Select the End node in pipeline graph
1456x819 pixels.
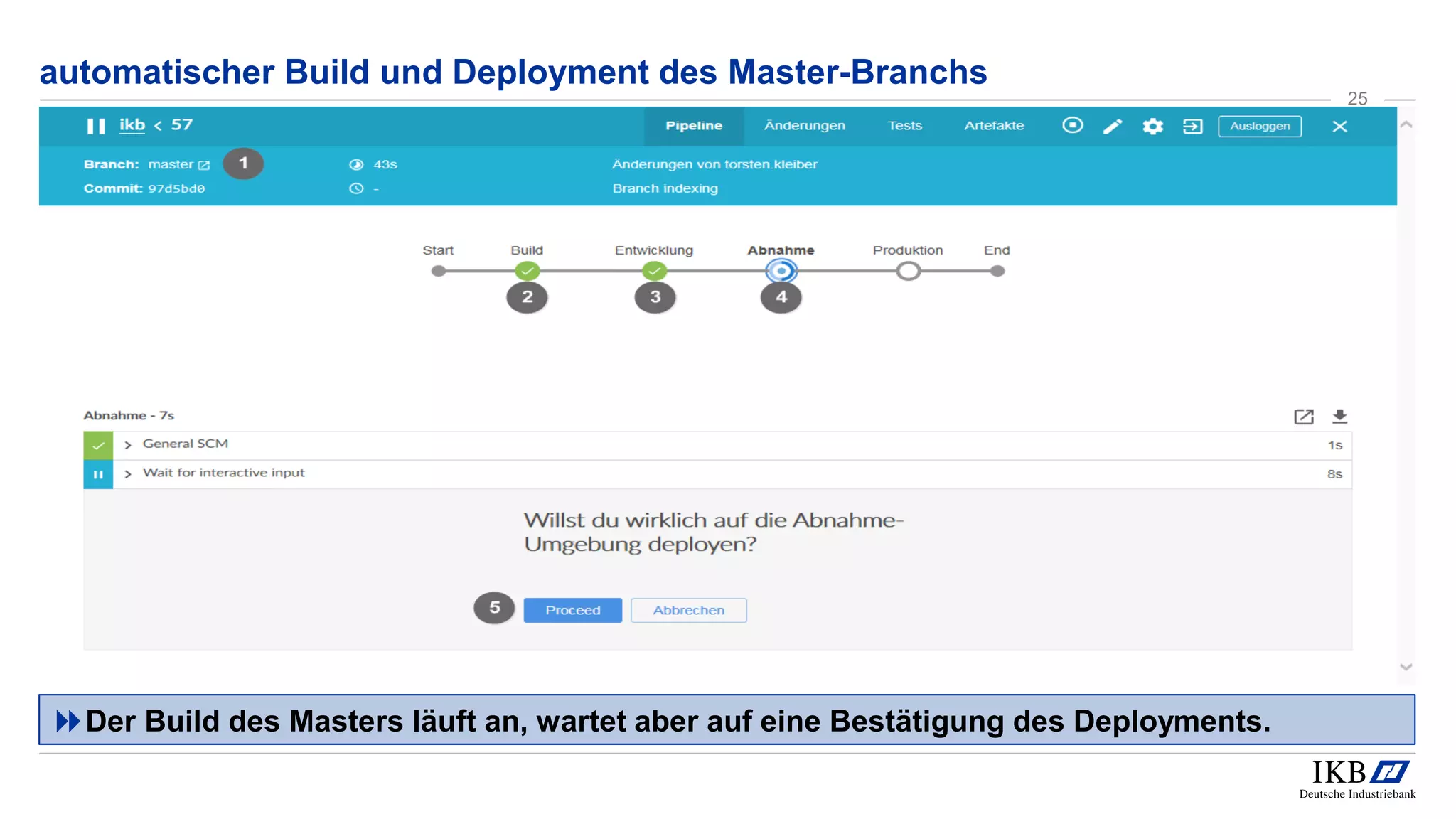click(997, 271)
